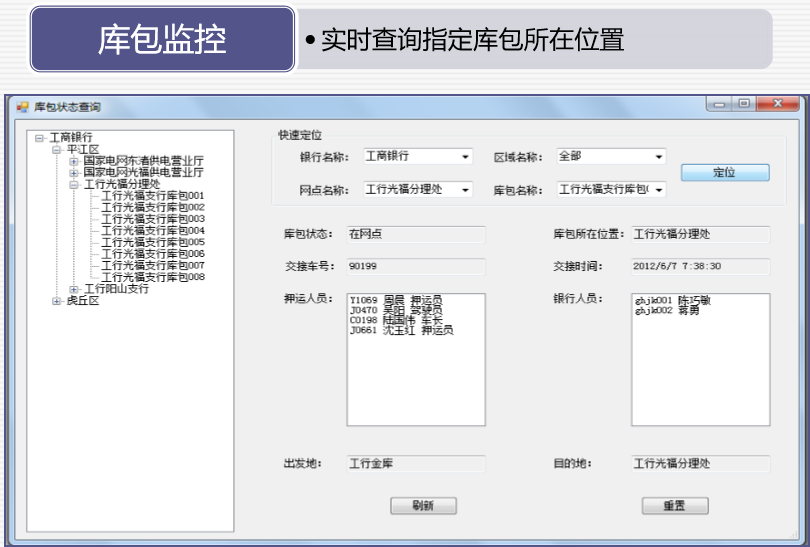Open the 区域名称 dropdown
Image resolution: width=810 pixels, height=547 pixels.
(x=659, y=157)
